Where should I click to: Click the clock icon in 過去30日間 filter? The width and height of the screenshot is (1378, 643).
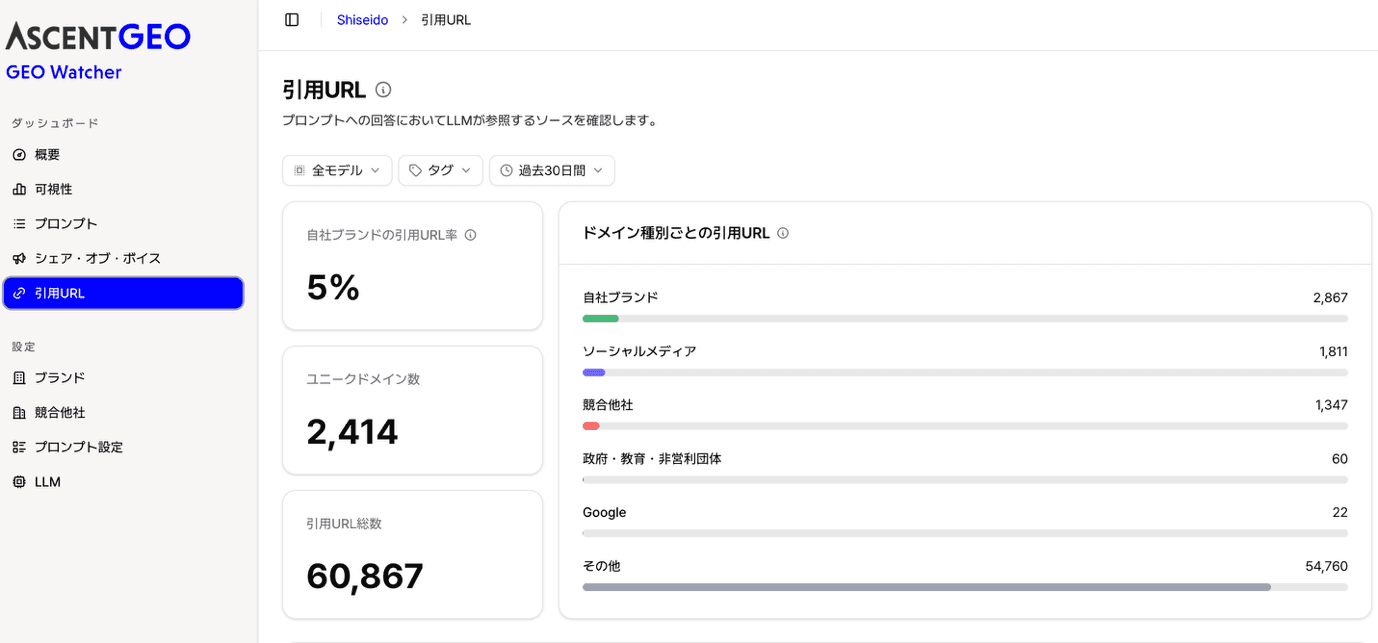pos(506,170)
